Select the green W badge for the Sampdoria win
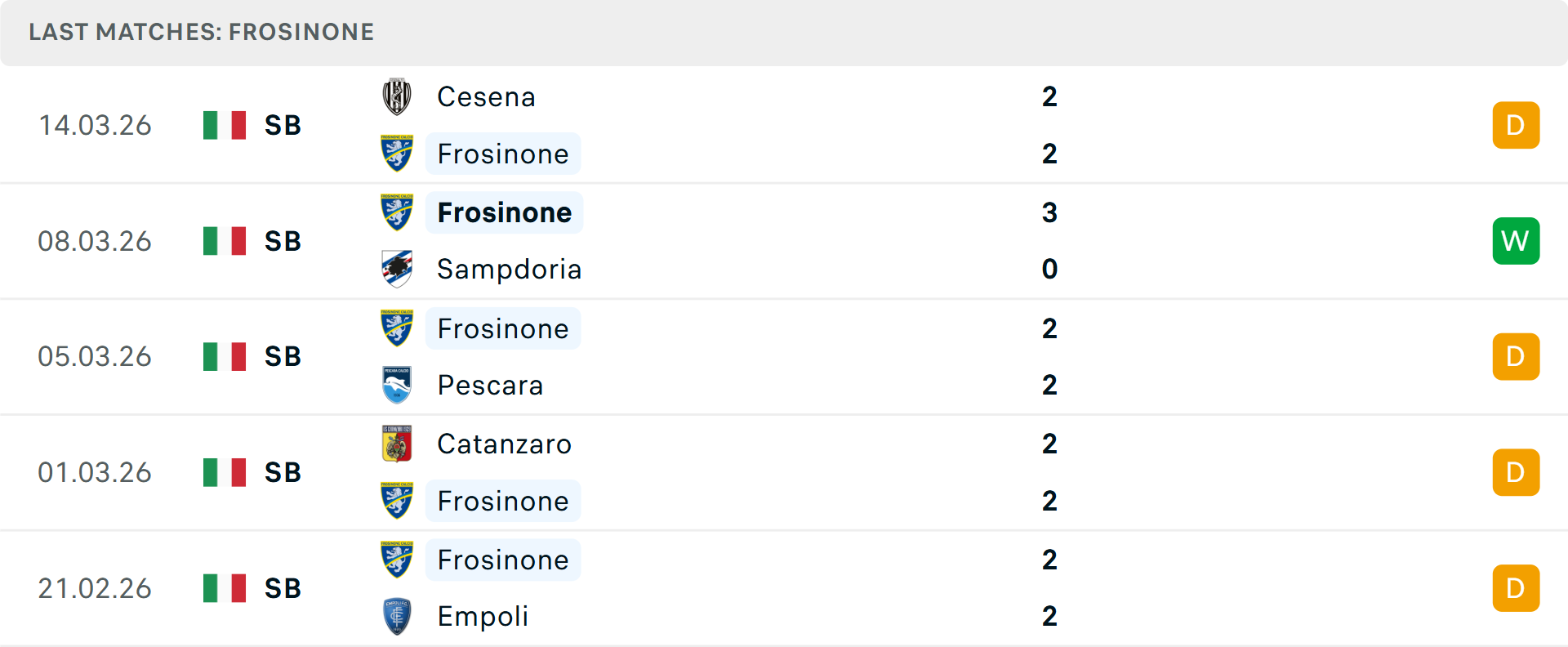 click(x=1516, y=240)
